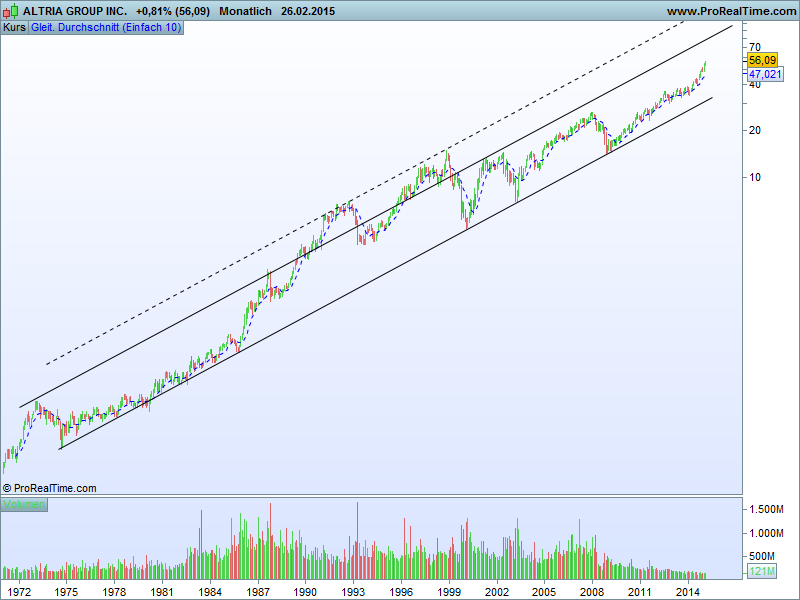Click the 26.02.2015 date in the header
Image resolution: width=800 pixels, height=600 pixels.
click(x=308, y=11)
